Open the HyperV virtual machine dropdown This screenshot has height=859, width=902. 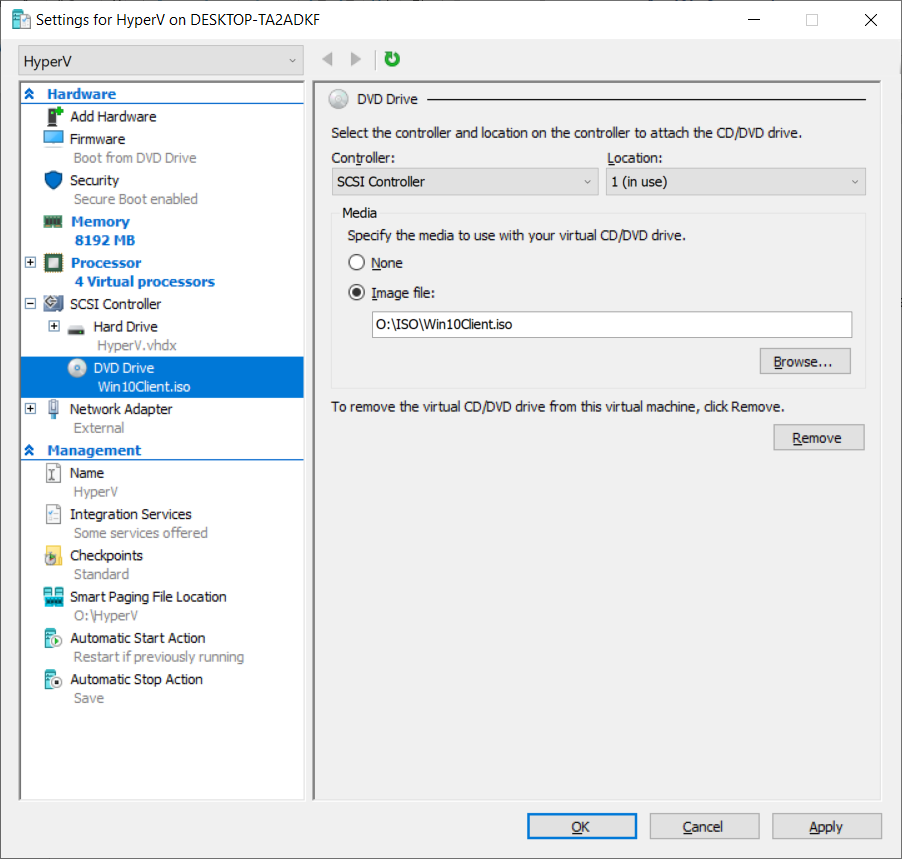160,61
